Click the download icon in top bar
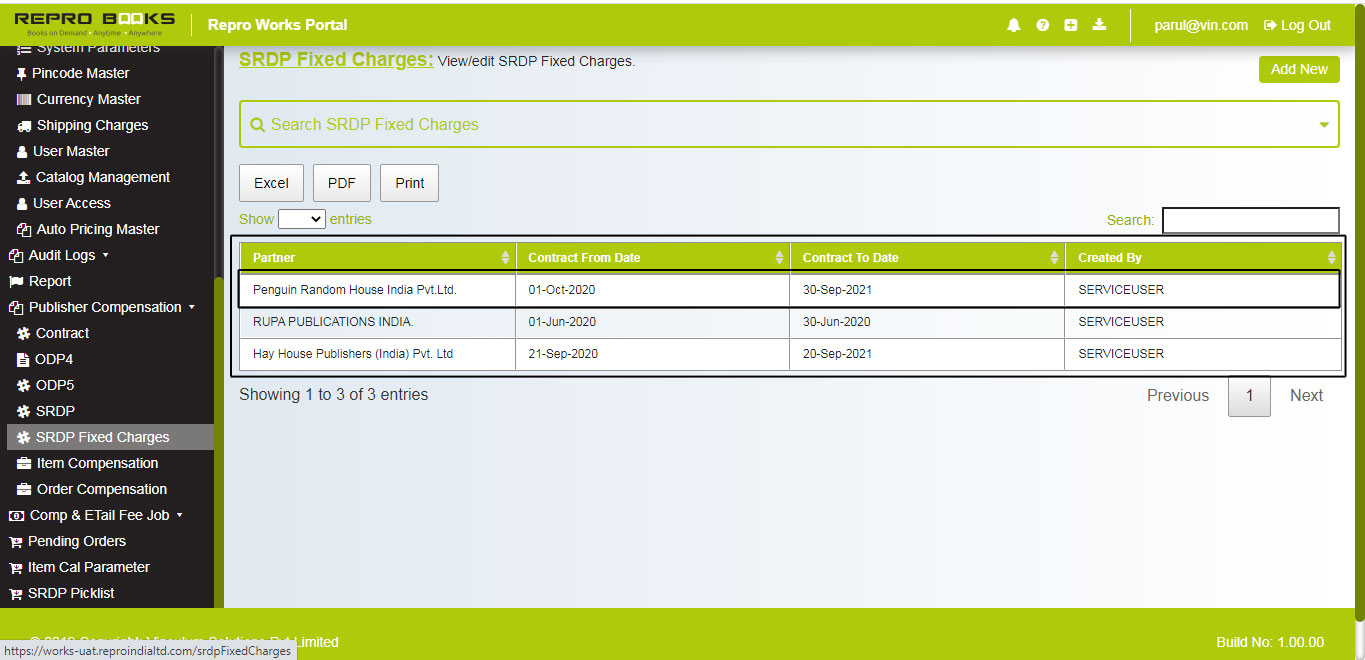The height and width of the screenshot is (660, 1365). click(1099, 25)
